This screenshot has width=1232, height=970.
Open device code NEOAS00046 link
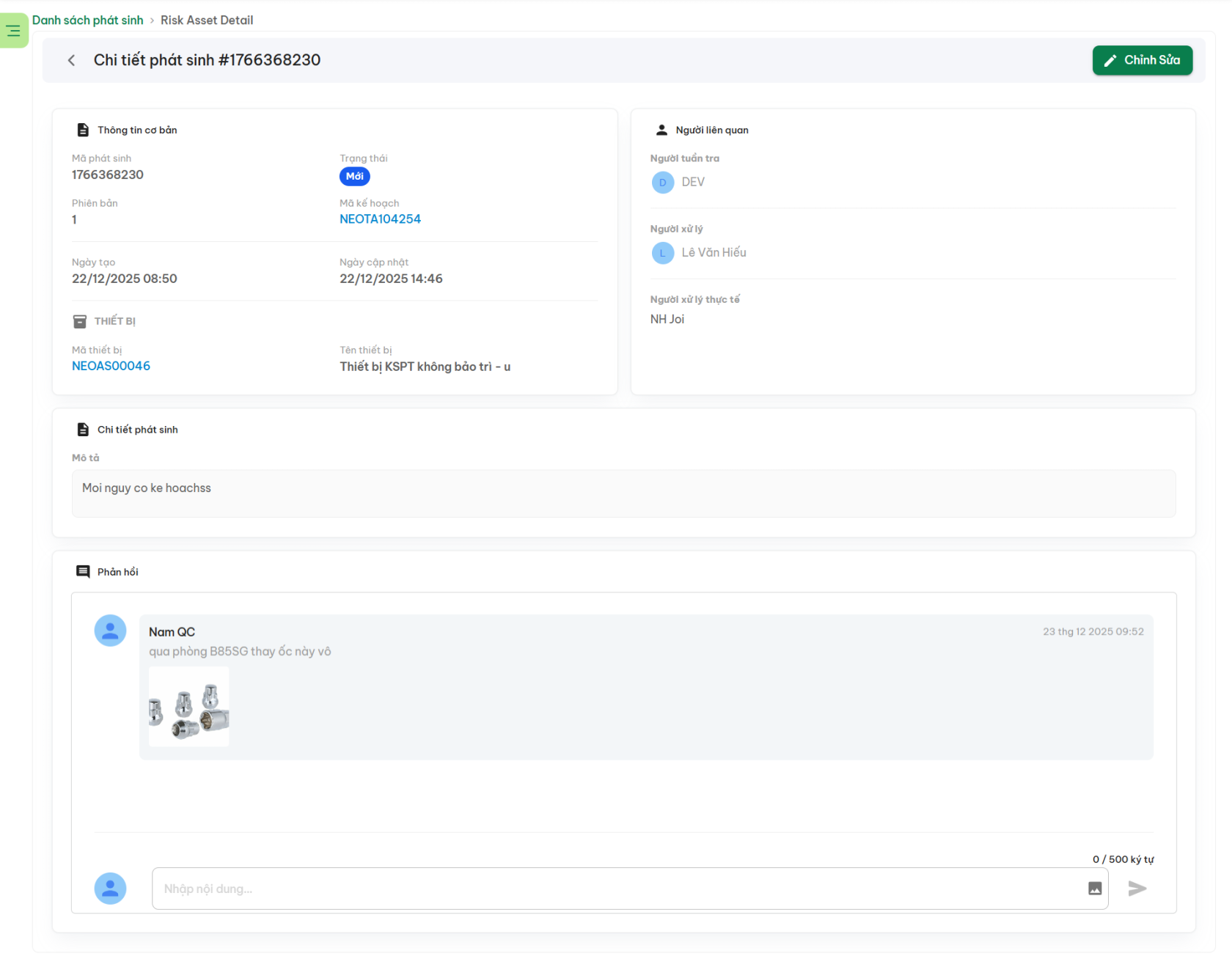pos(111,366)
